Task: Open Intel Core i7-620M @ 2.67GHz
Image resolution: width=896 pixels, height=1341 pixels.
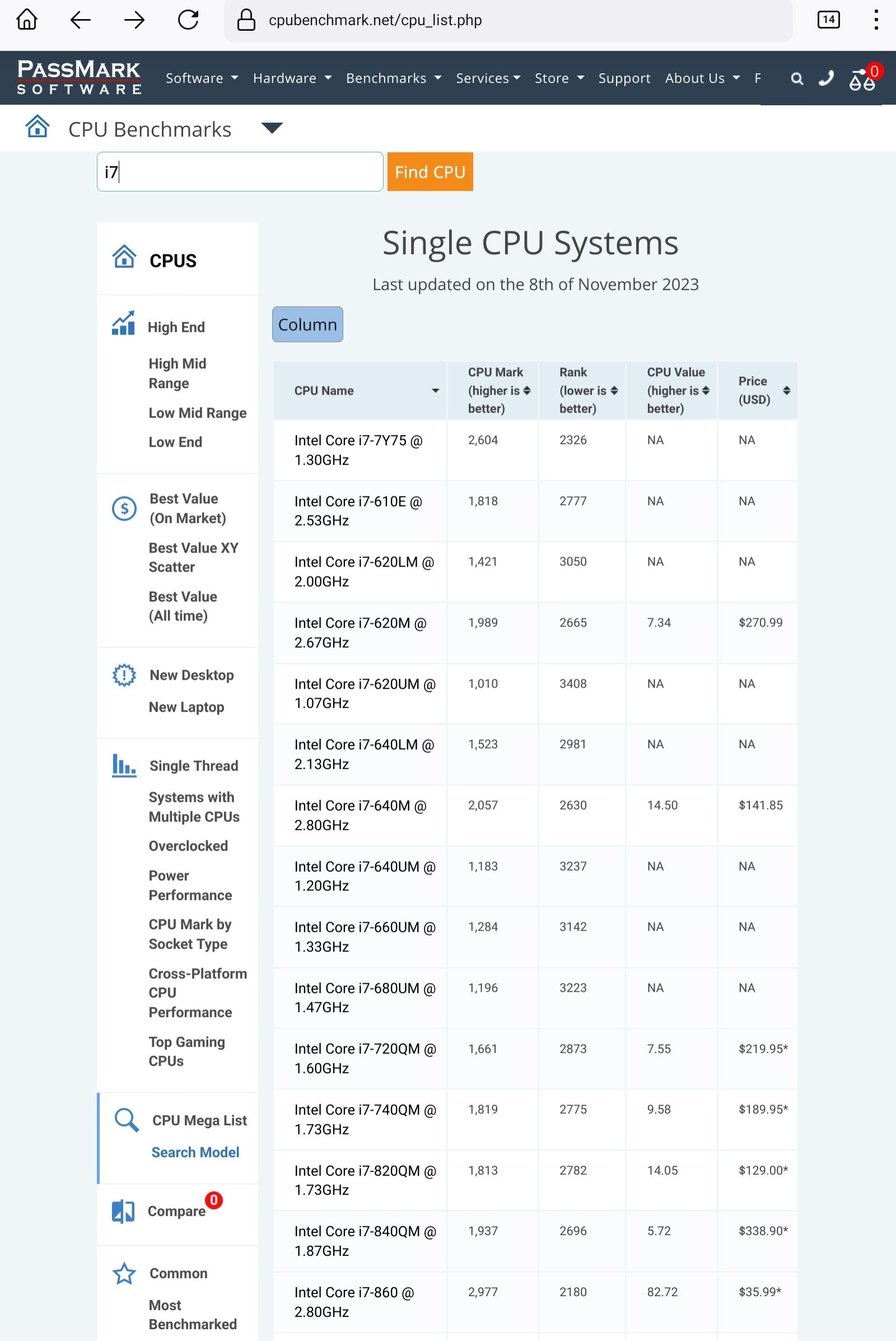Action: 360,633
